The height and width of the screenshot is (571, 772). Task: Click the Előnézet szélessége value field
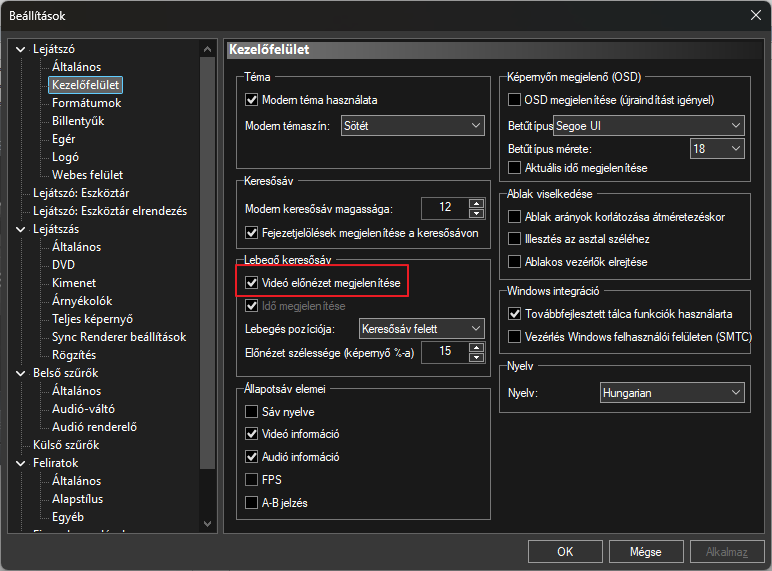click(445, 352)
